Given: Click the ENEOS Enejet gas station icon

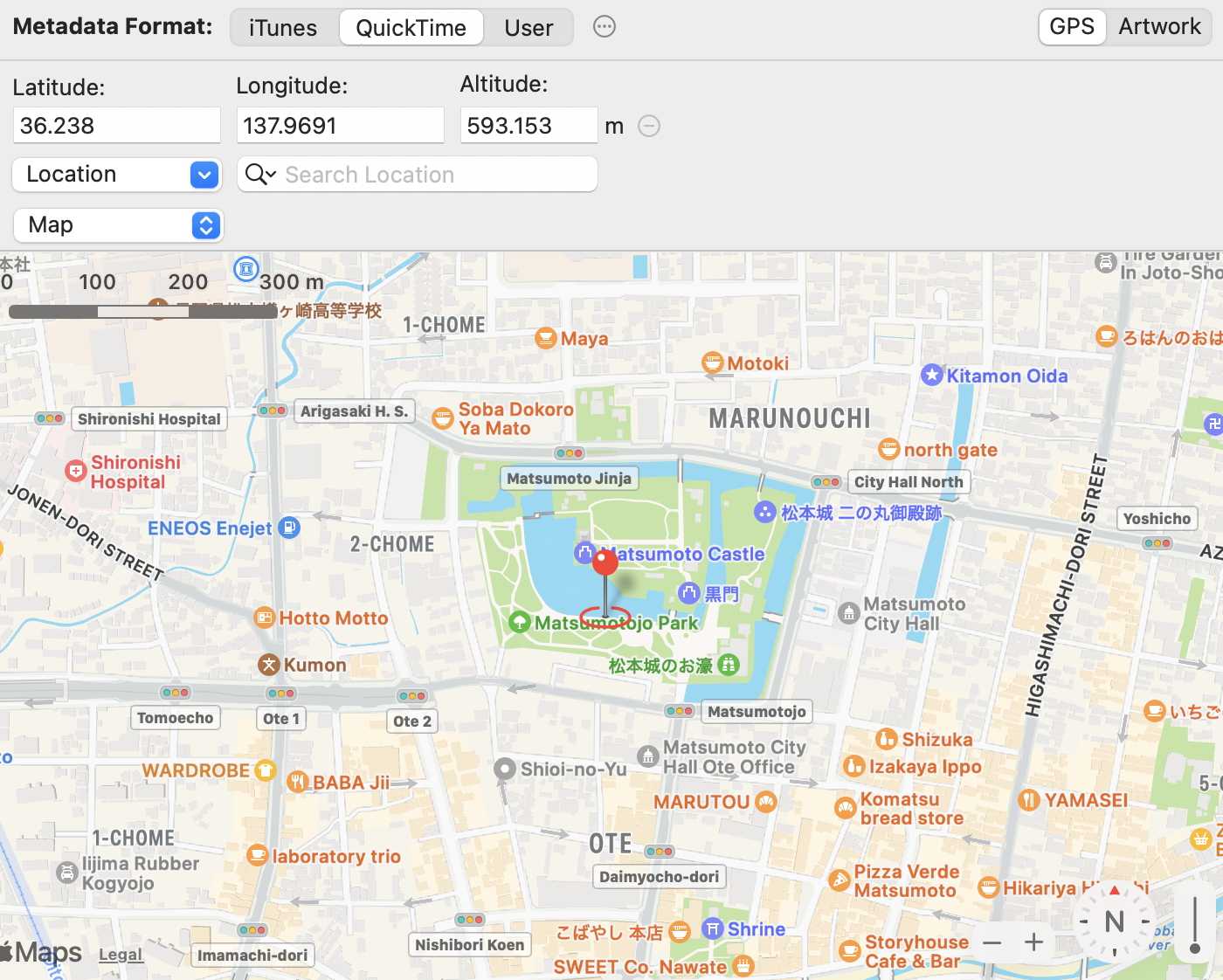Looking at the screenshot, I should (289, 528).
